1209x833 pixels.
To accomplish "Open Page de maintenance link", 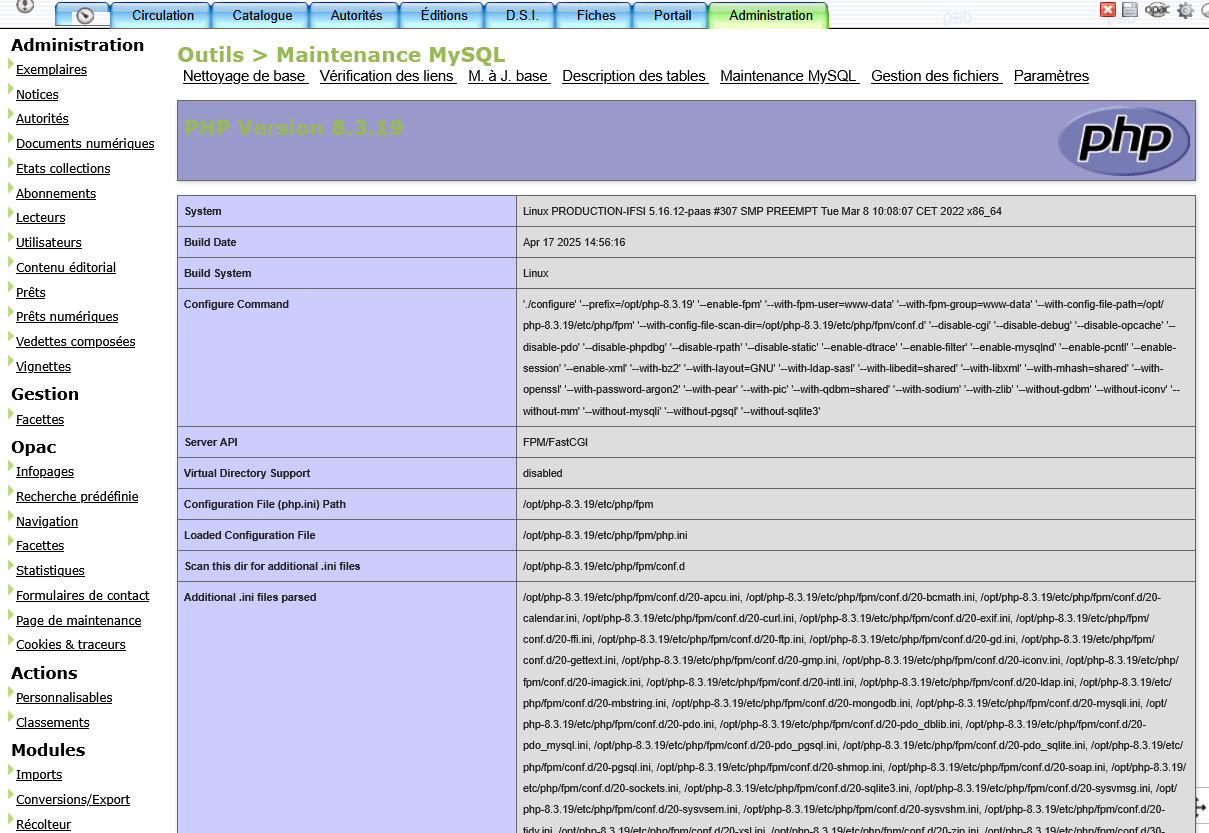I will (x=78, y=621).
